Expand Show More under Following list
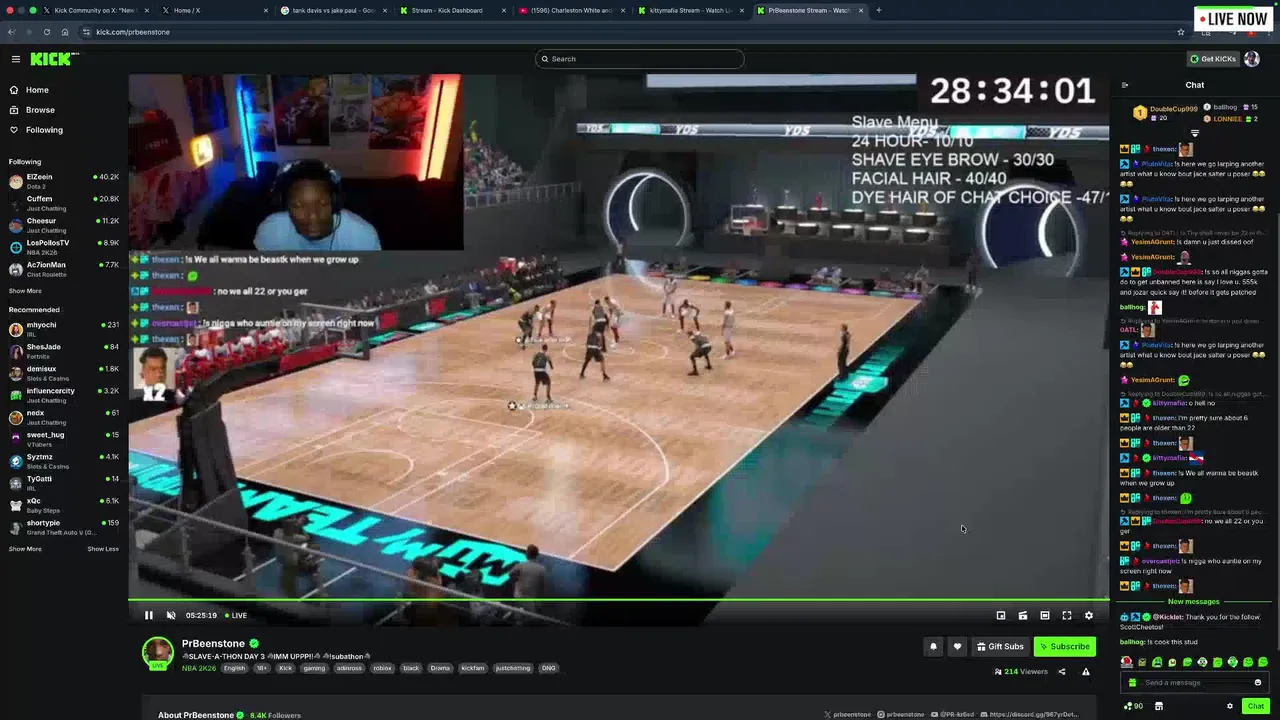 point(25,291)
